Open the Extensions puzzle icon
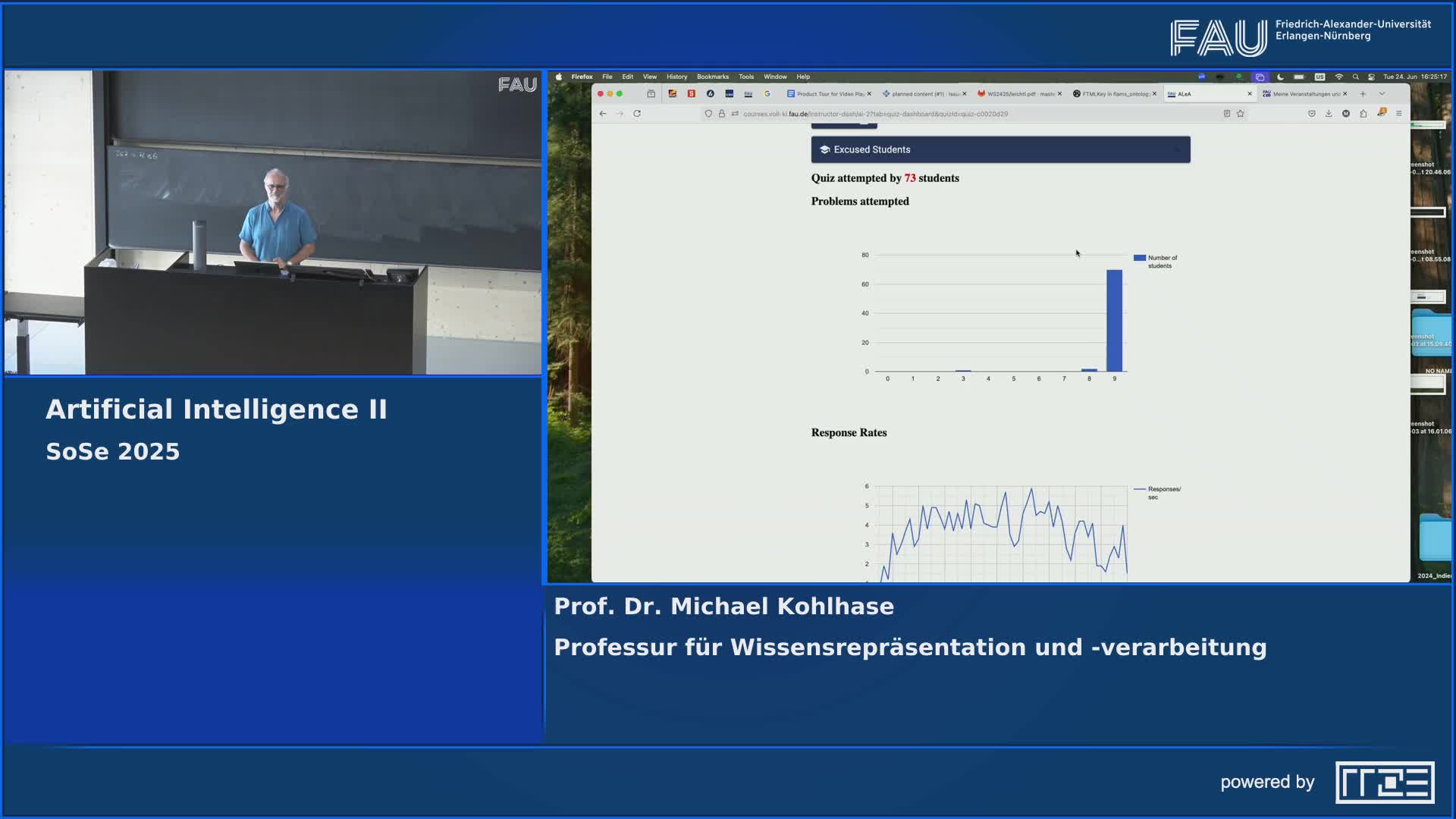The image size is (1456, 819). pyautogui.click(x=1363, y=114)
